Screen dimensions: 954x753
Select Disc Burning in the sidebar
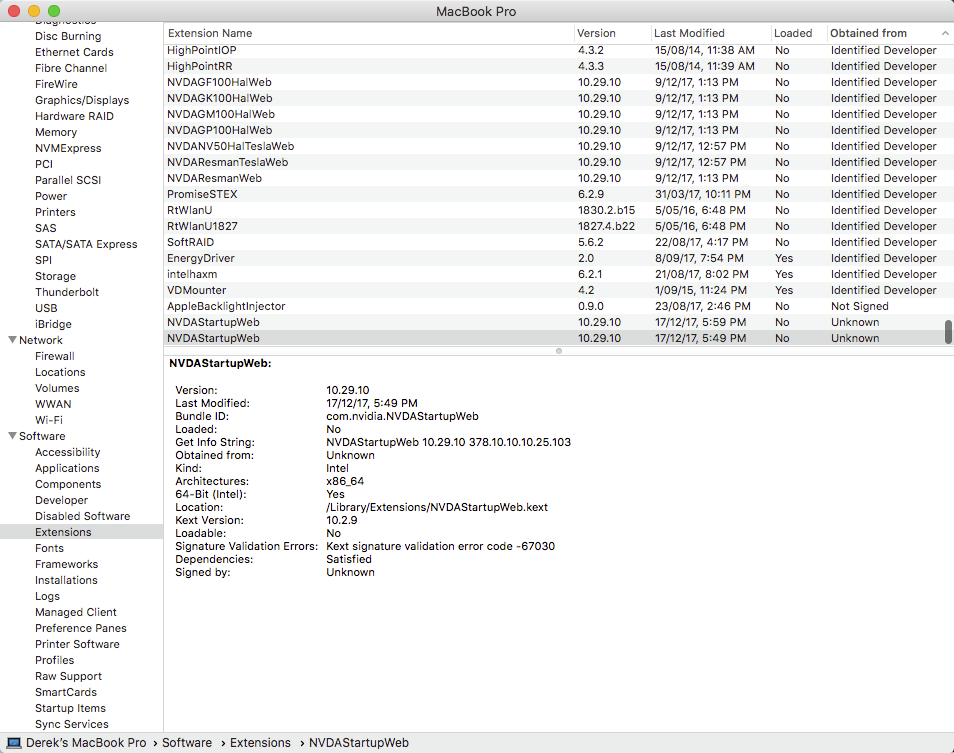pyautogui.click(x=68, y=36)
